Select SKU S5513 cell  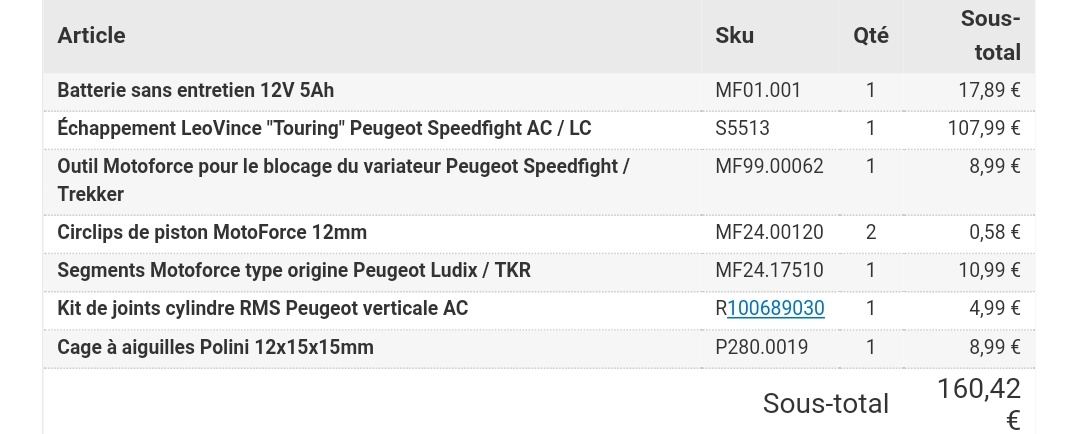click(x=742, y=128)
